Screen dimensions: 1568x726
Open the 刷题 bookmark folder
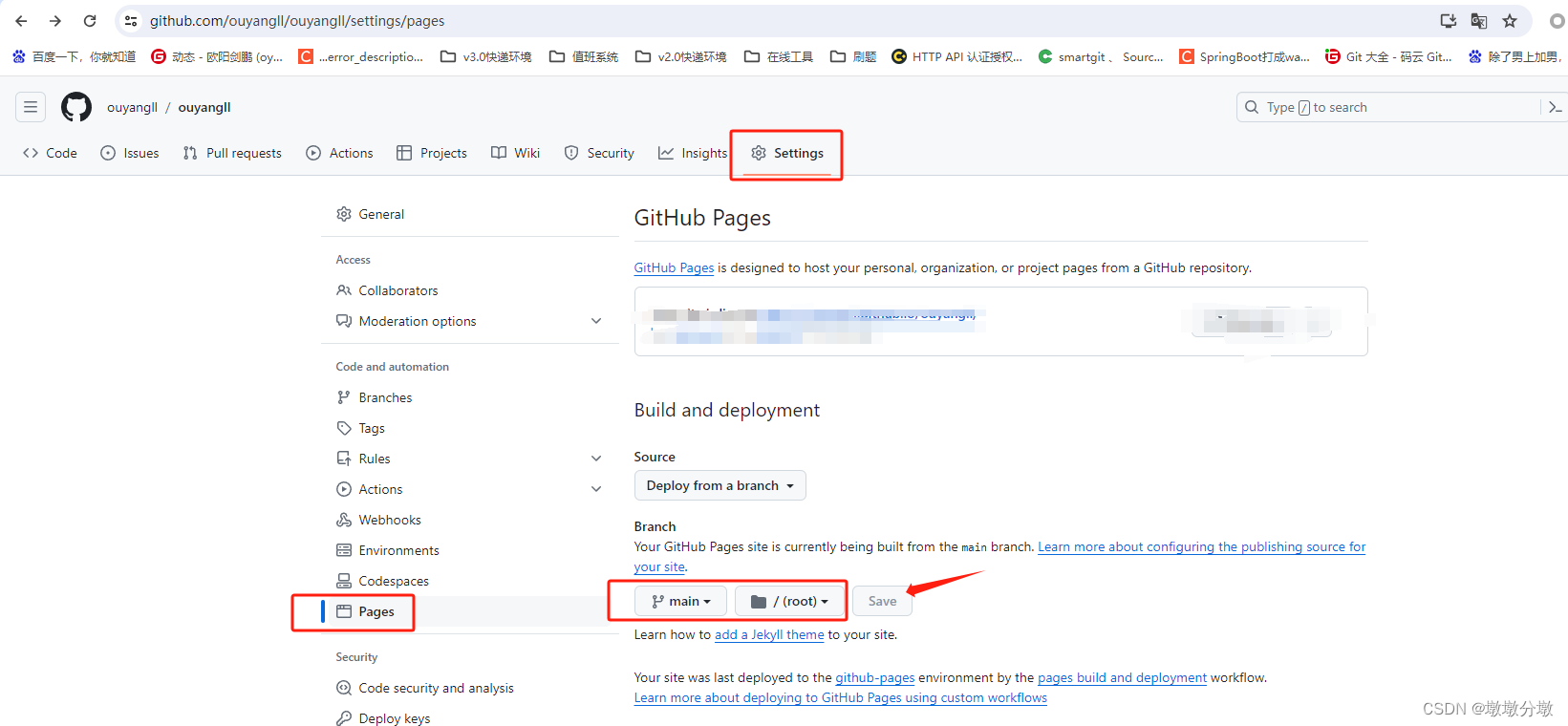coord(853,56)
